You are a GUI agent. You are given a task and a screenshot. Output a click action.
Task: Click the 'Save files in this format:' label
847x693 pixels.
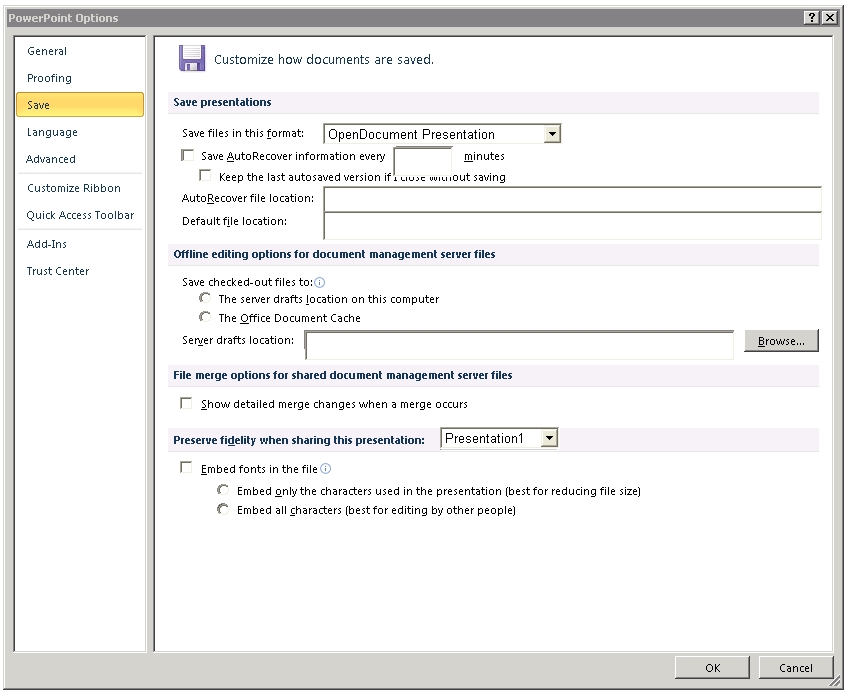tap(243, 133)
